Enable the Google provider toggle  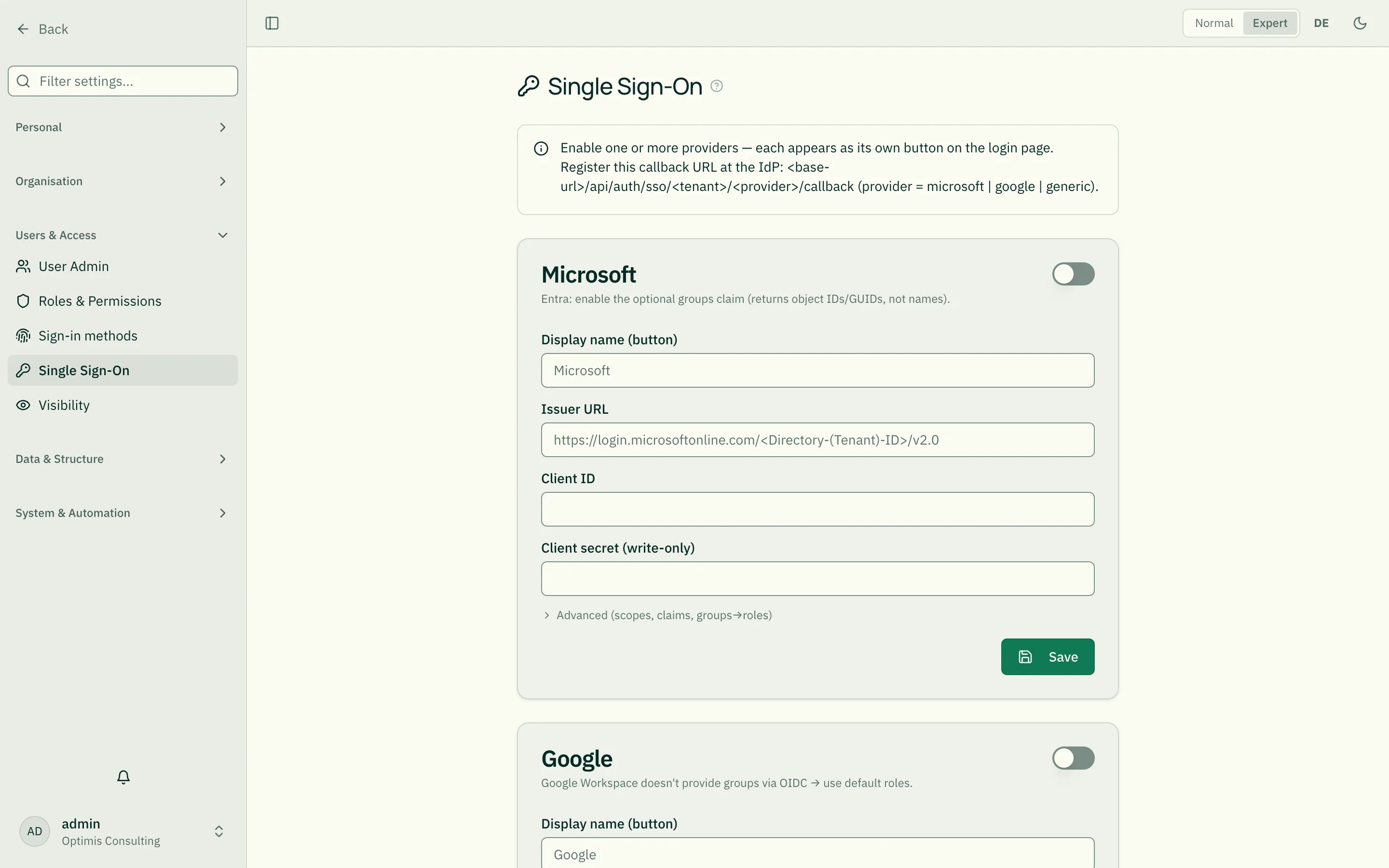[x=1073, y=758]
